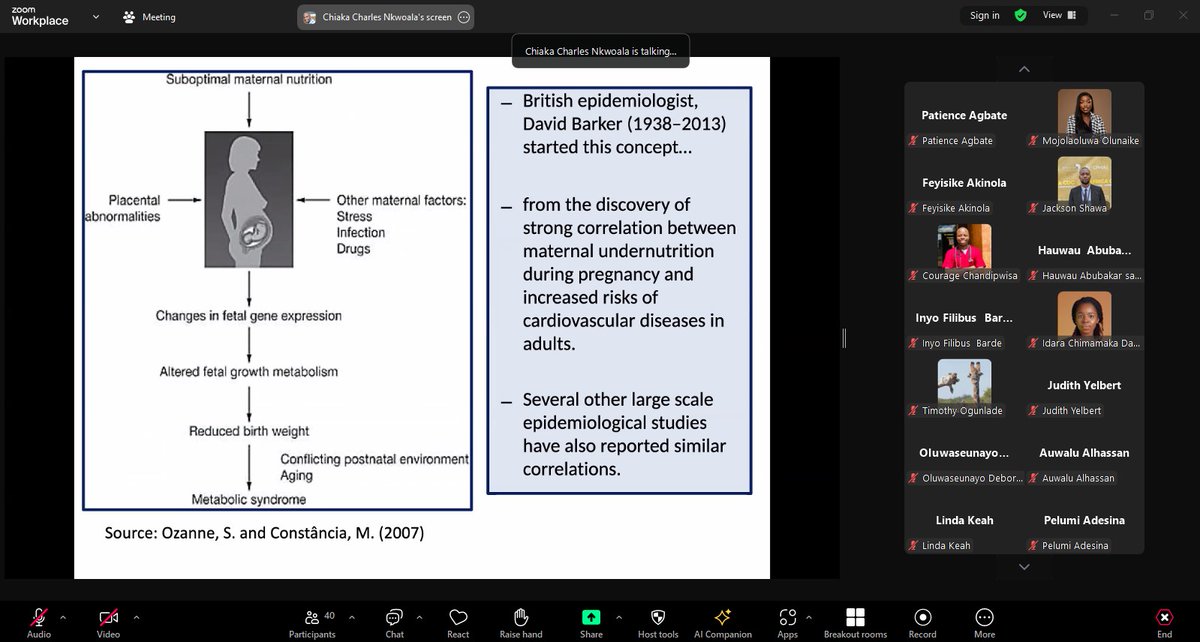Click the 'Chiaka Charles Nkwoala is talking' banner

click(600, 50)
